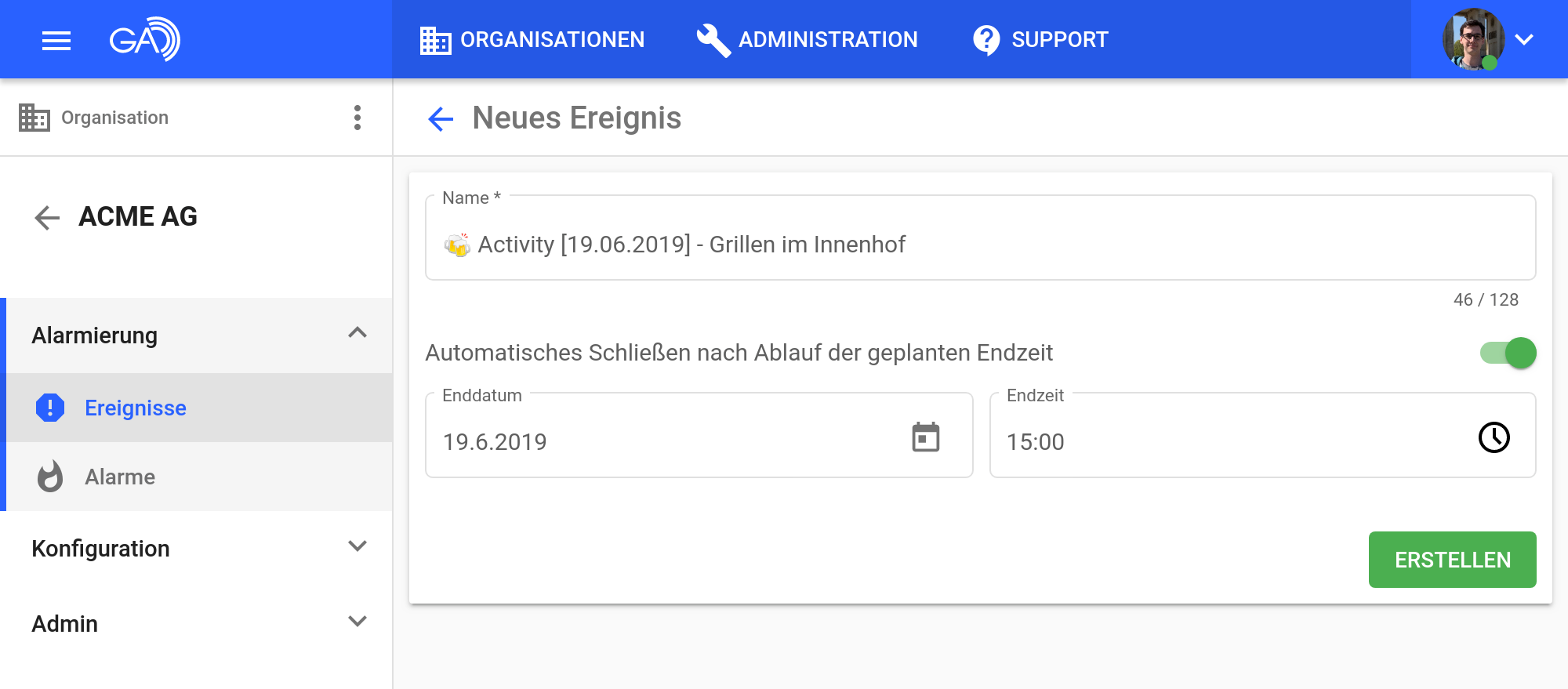Open the calendar picker for Enddatum
The width and height of the screenshot is (1568, 689).
click(x=925, y=437)
